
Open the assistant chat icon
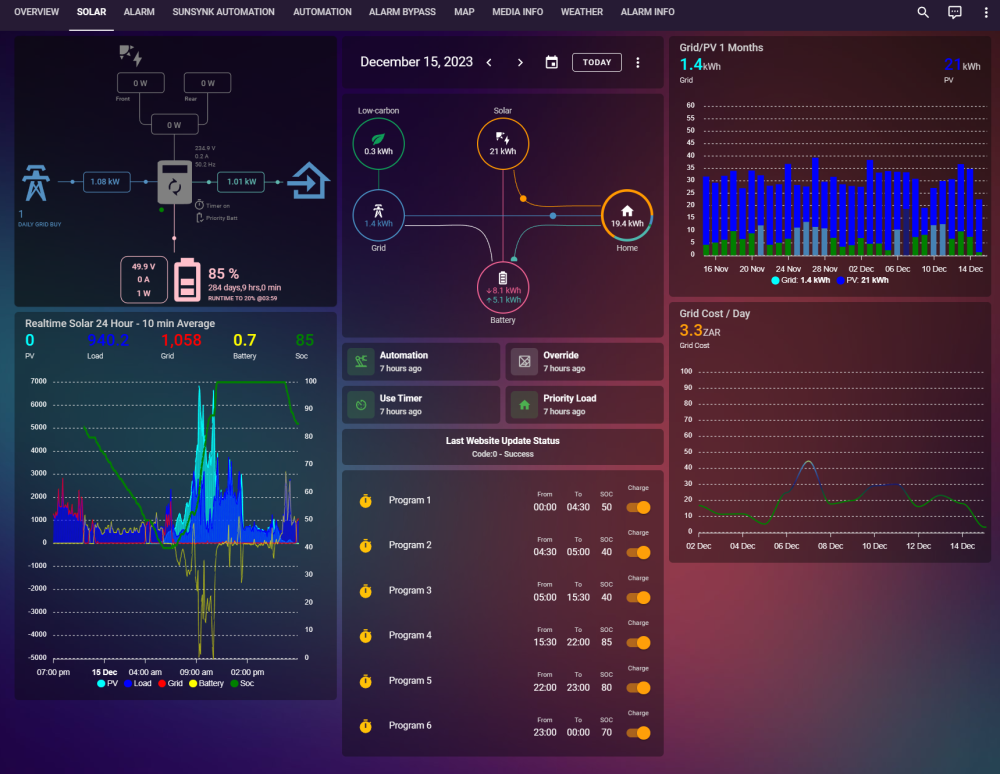point(955,12)
